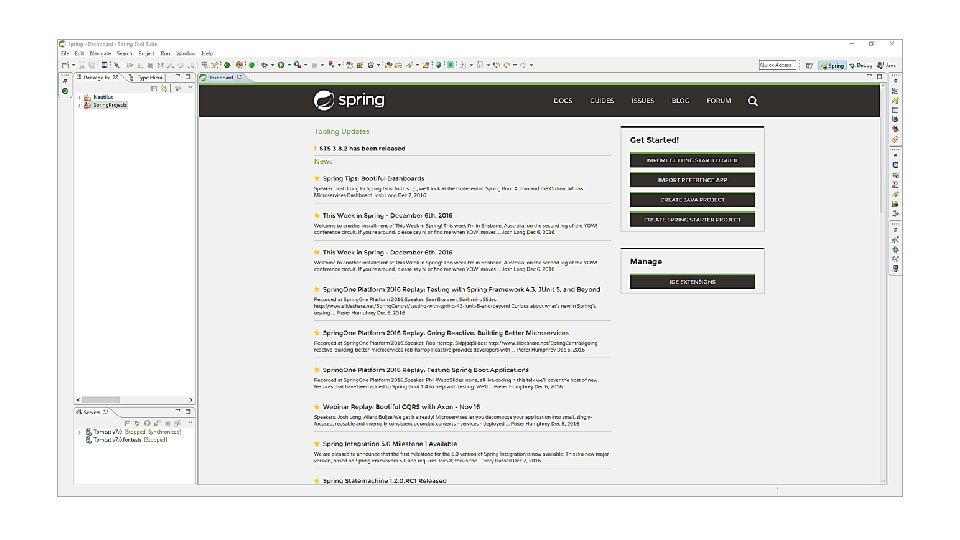
Task: Minimize the Dashboard editor area
Action: click(x=869, y=76)
